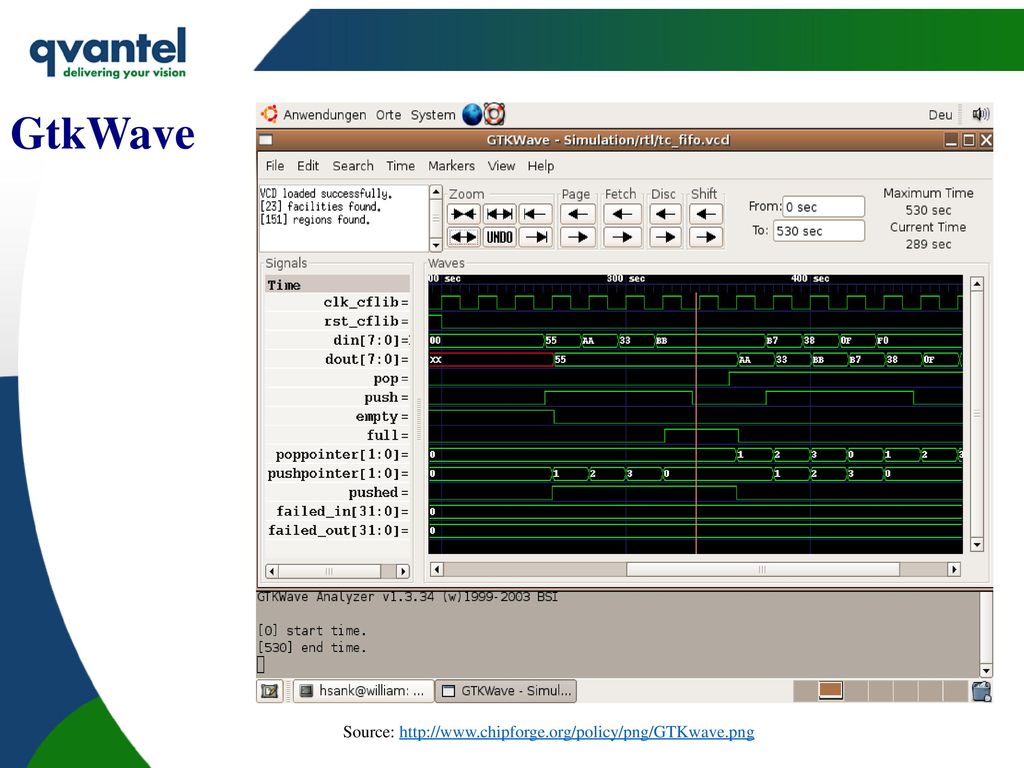Click the inward-pointing arrows zoom button
Image resolution: width=1024 pixels, height=768 pixels.
tap(464, 214)
